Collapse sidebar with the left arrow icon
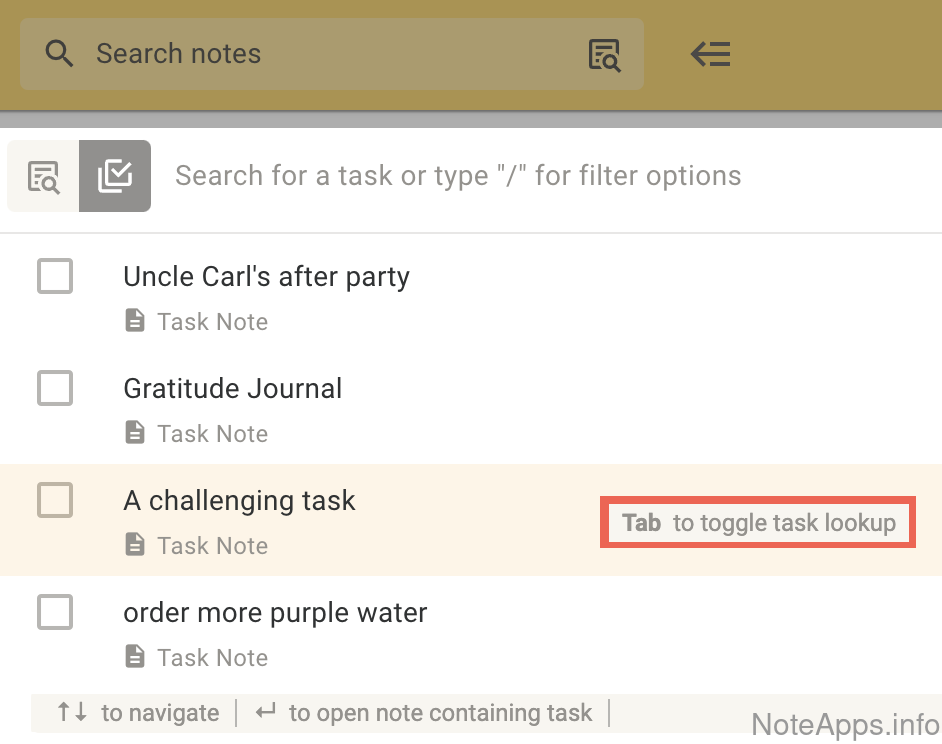 [x=711, y=55]
